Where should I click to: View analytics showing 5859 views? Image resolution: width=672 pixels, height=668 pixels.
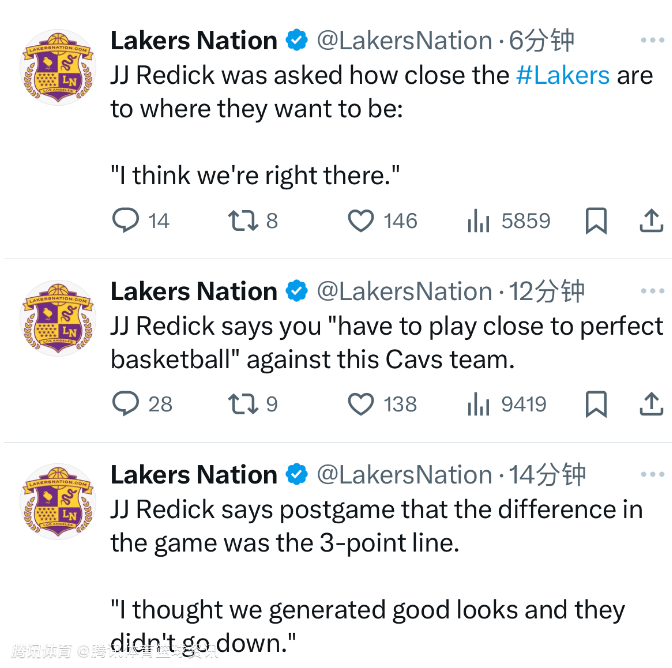click(x=479, y=221)
